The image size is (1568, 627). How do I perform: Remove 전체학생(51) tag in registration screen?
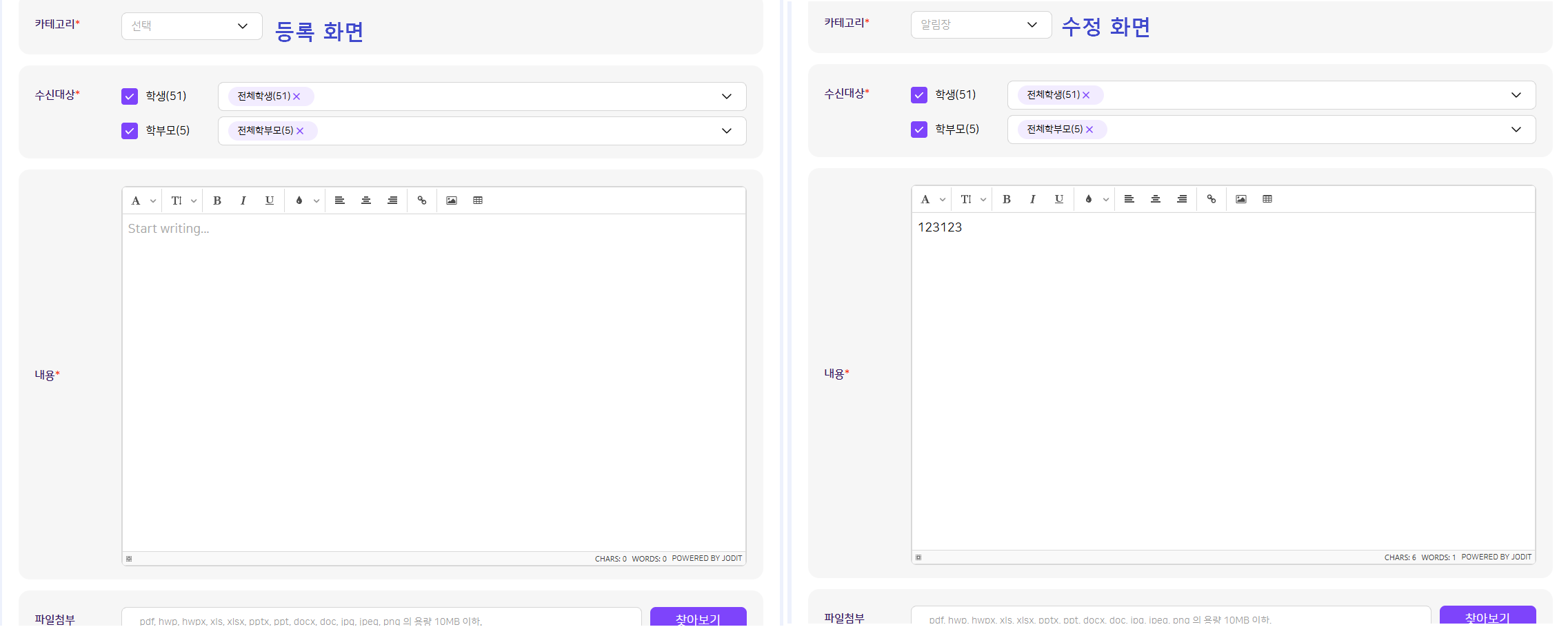296,96
